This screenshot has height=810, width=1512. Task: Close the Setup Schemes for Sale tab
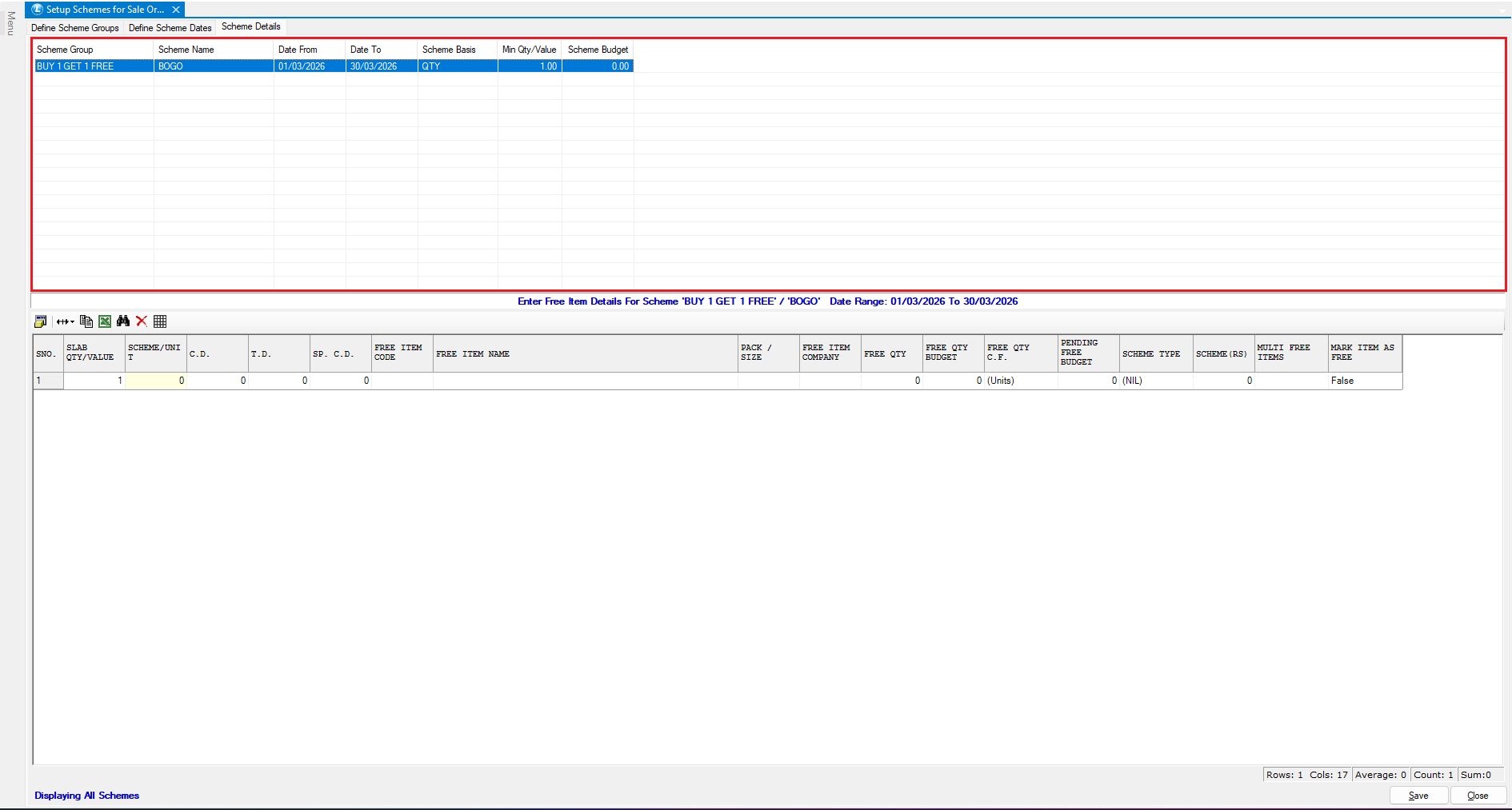tap(176, 10)
